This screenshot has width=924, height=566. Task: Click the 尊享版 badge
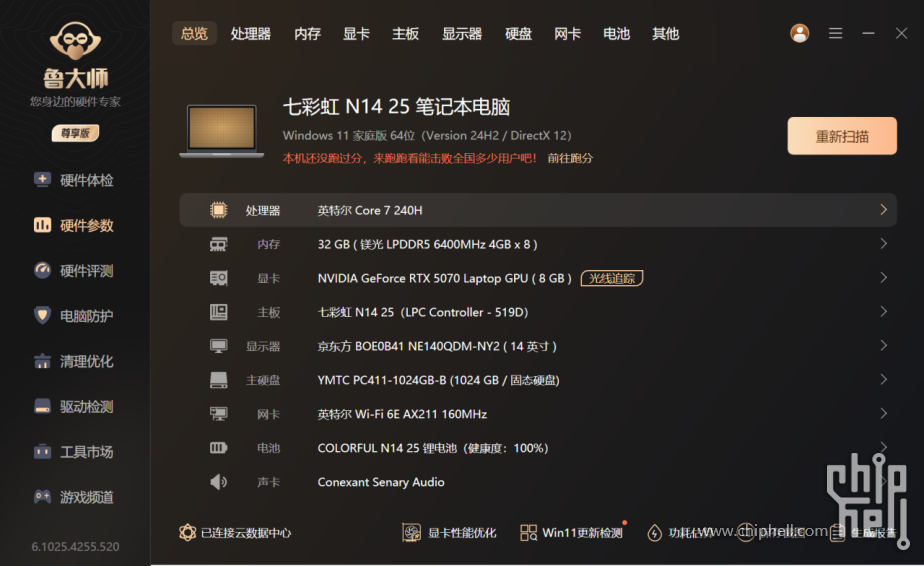[75, 133]
